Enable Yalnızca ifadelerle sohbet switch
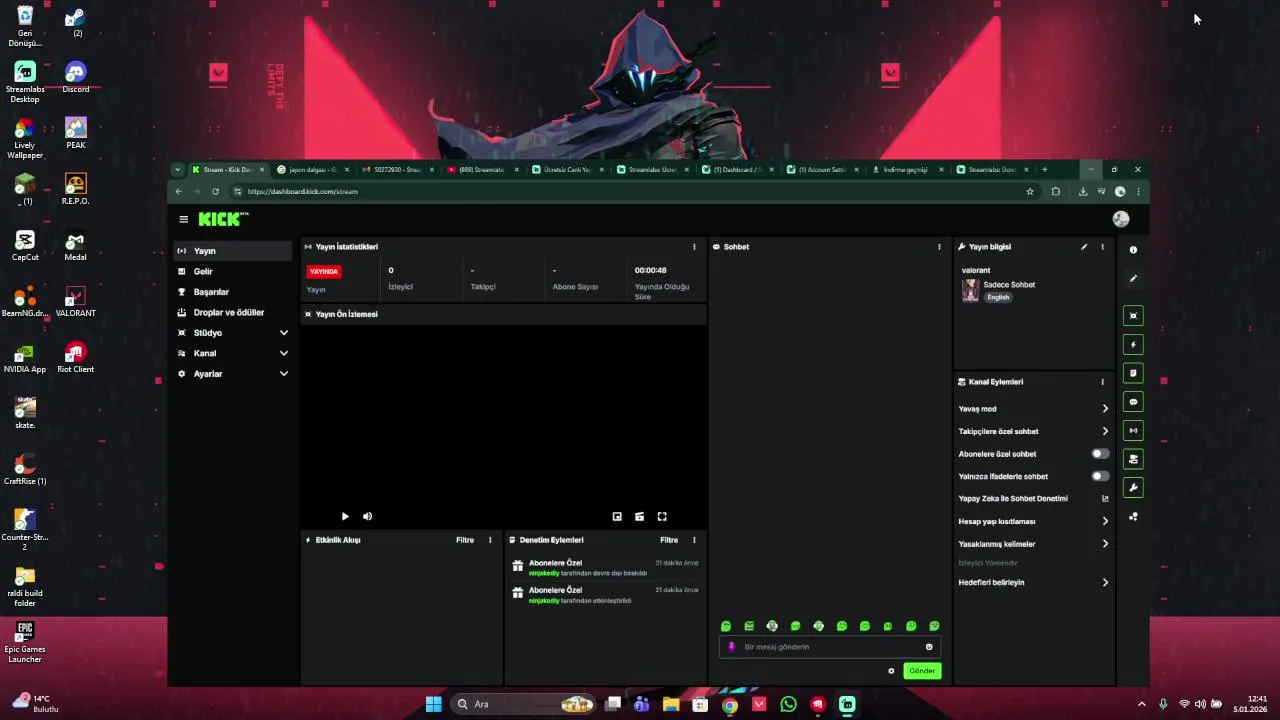Screen dimensions: 1280x720 [1100, 476]
